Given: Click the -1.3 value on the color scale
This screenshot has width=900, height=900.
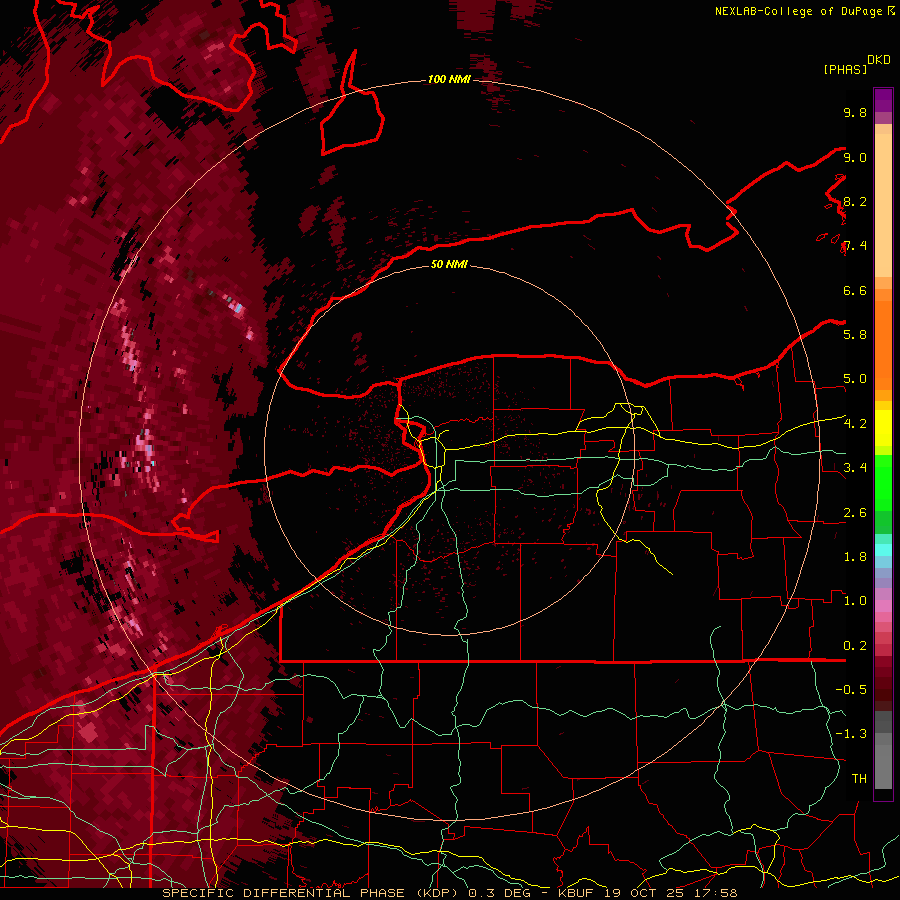Looking at the screenshot, I should (x=851, y=734).
